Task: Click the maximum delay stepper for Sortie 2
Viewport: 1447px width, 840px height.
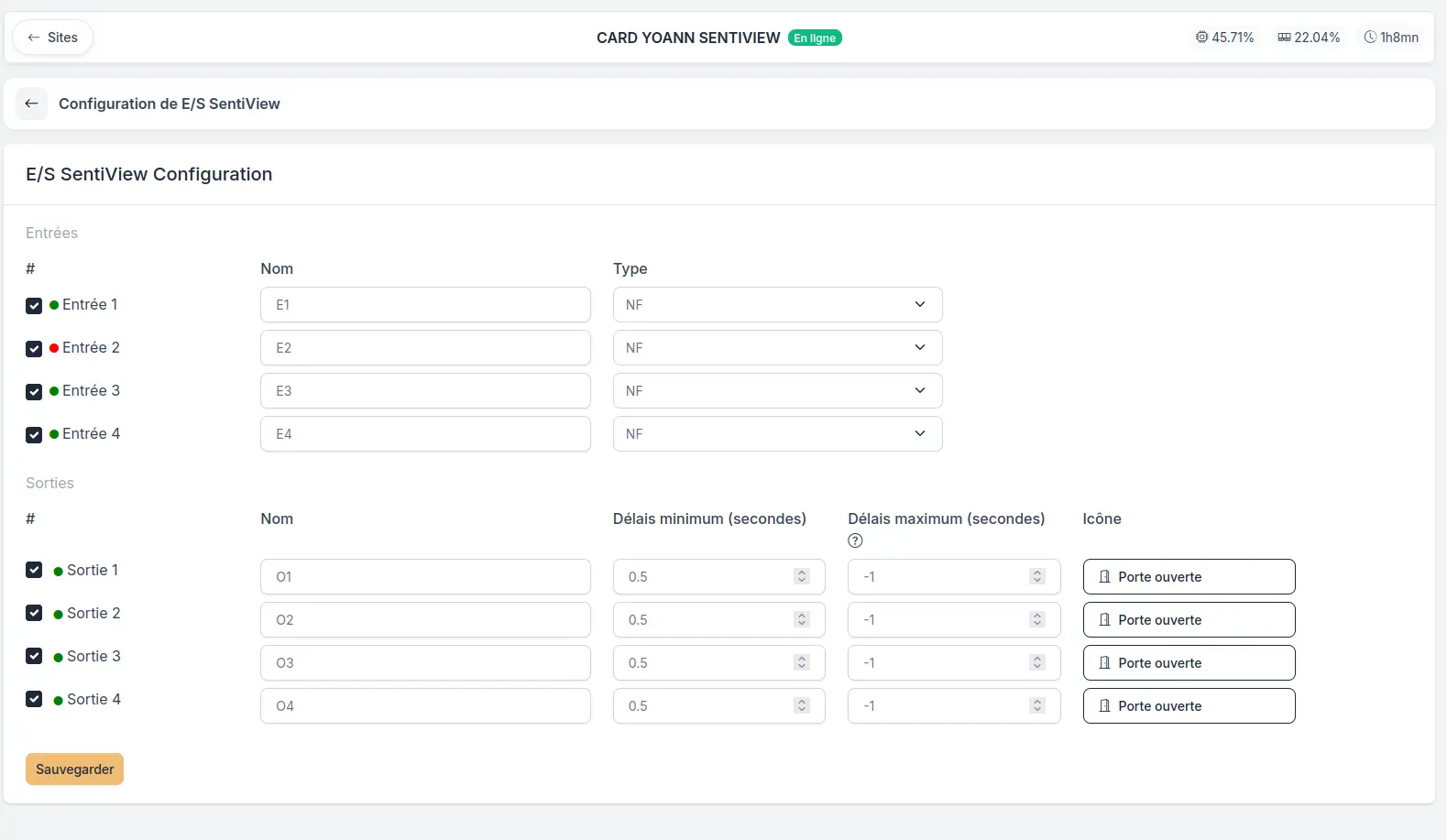Action: pos(1037,619)
